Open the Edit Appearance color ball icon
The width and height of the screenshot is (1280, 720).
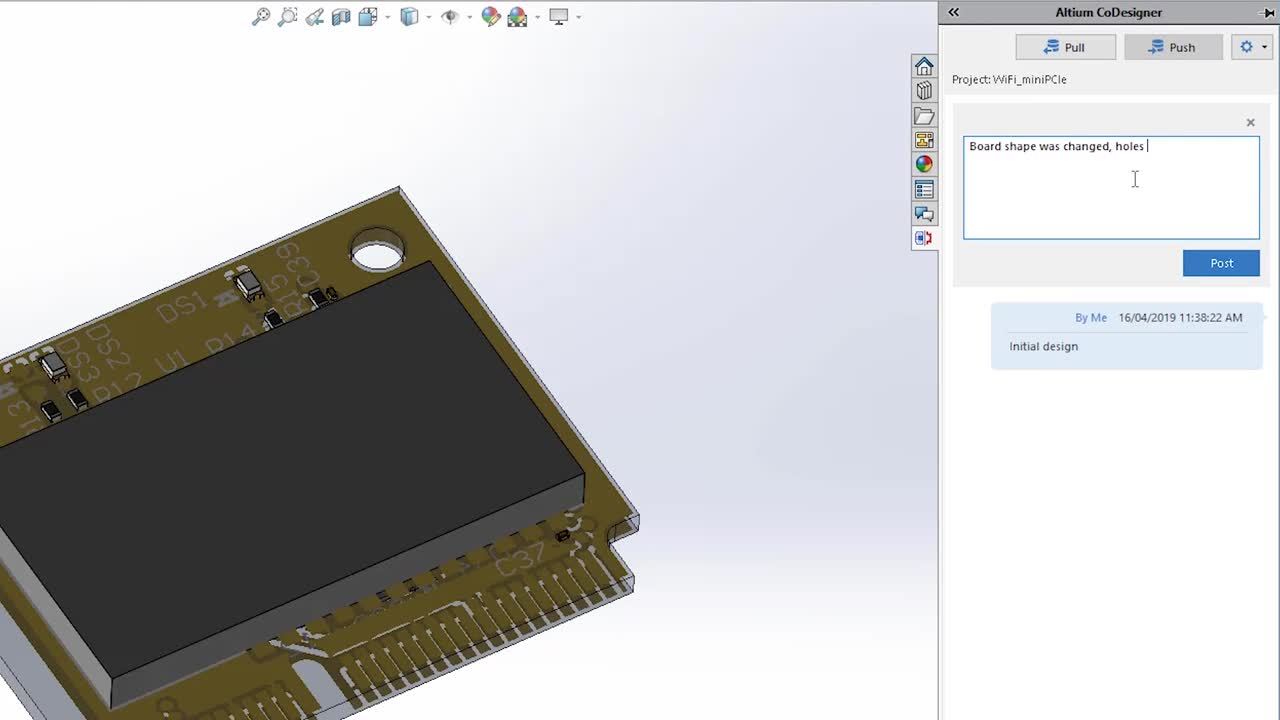click(x=491, y=17)
